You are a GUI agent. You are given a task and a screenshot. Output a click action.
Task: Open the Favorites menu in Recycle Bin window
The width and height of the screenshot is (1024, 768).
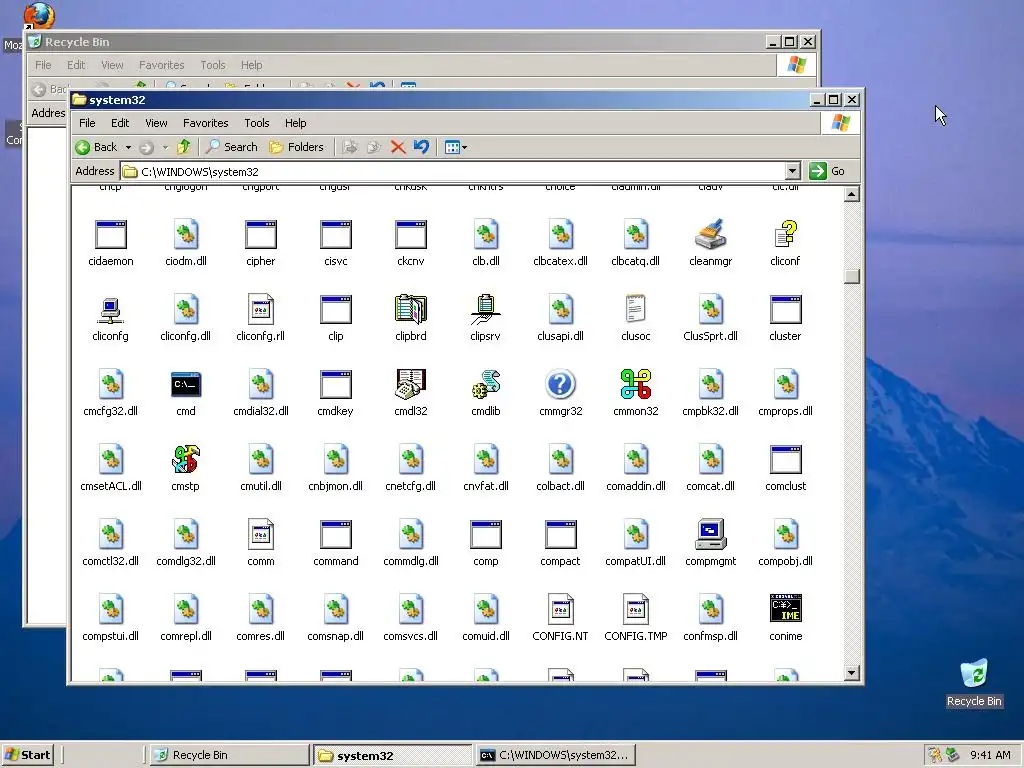coord(161,65)
